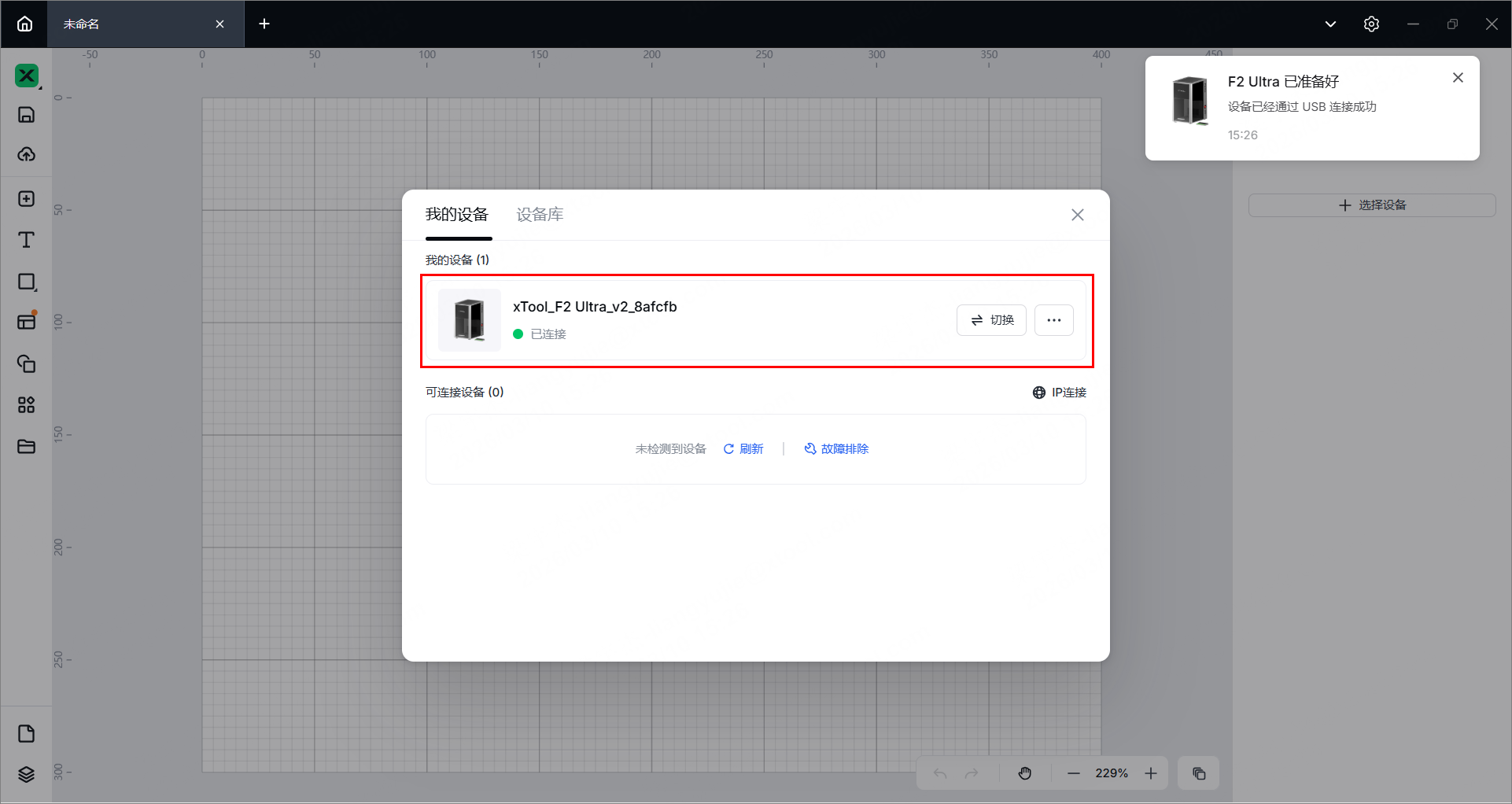Select the Text tool
1512x804 pixels.
[26, 240]
